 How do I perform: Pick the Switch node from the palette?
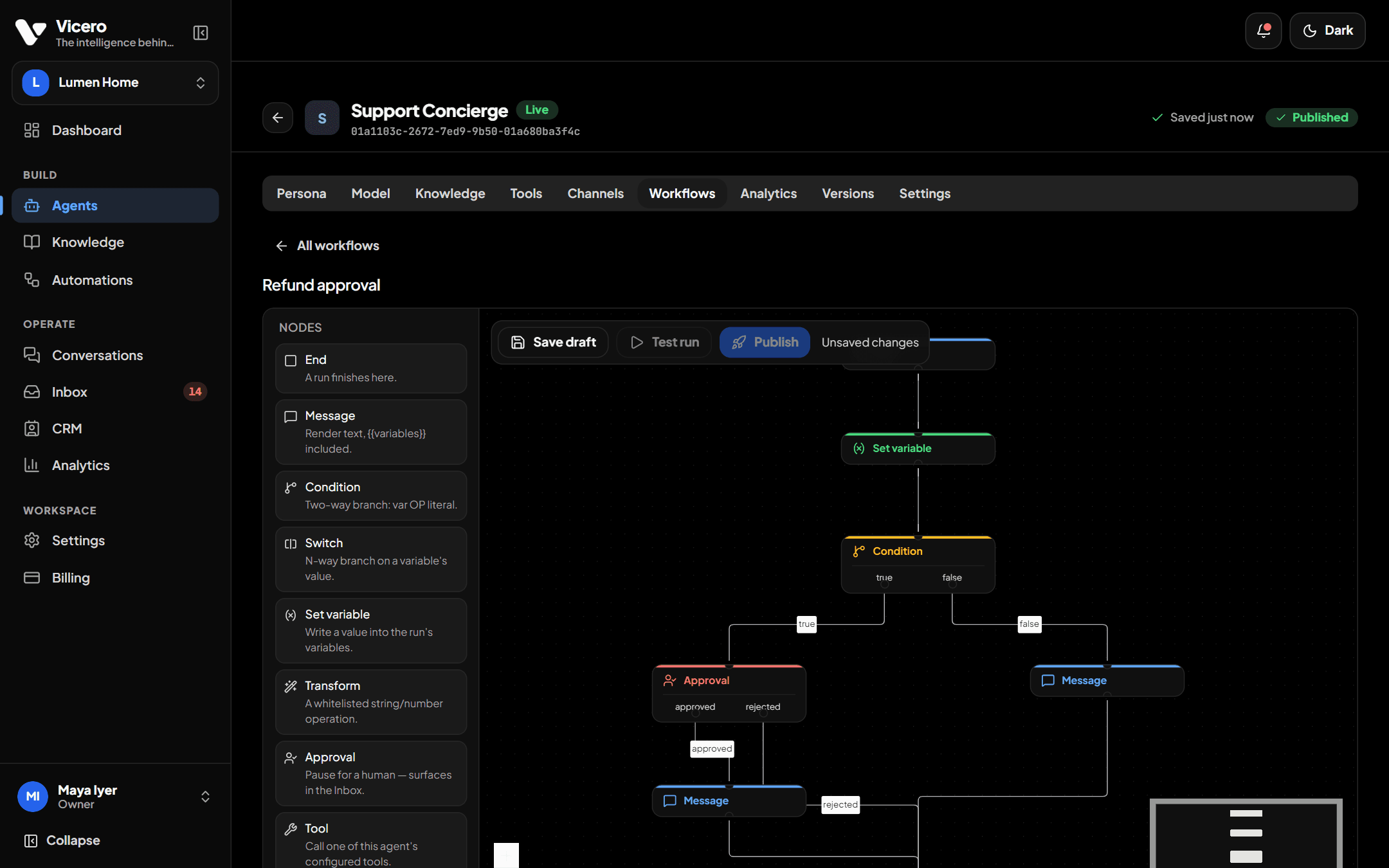click(371, 559)
